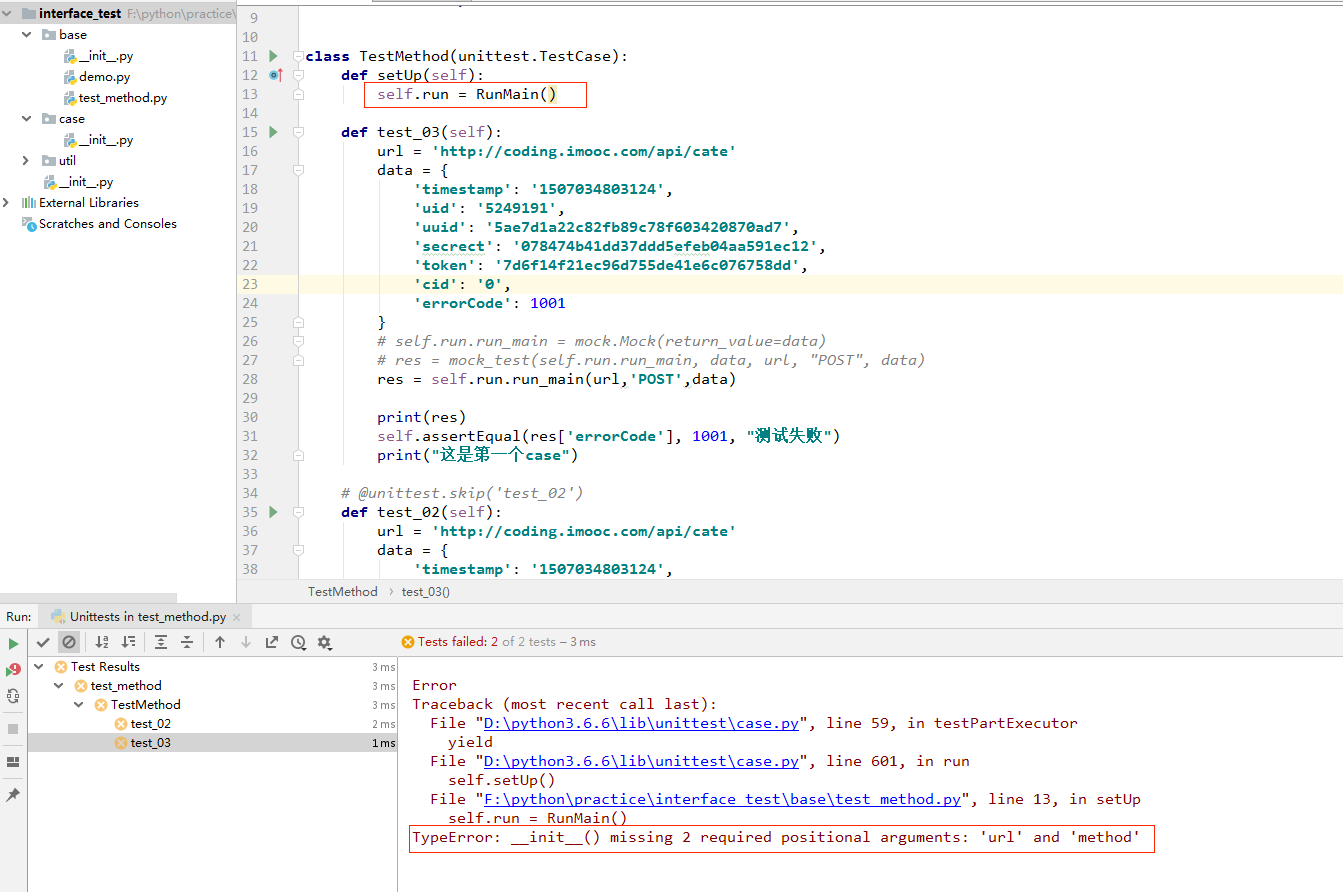Expand all test result nodes
Screen dimensions: 1343x892
161,642
